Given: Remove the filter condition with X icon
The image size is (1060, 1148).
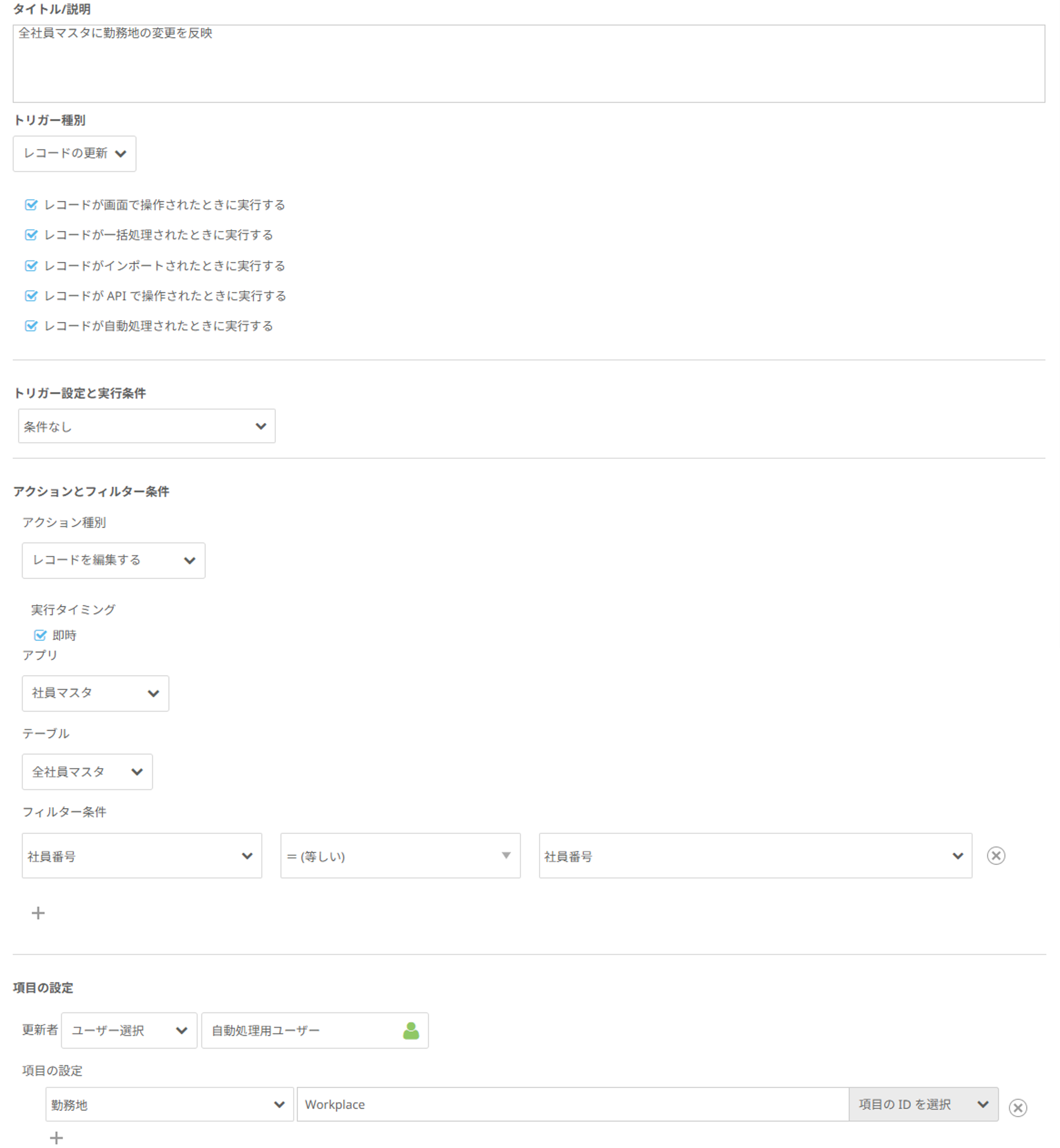Looking at the screenshot, I should click(x=996, y=856).
